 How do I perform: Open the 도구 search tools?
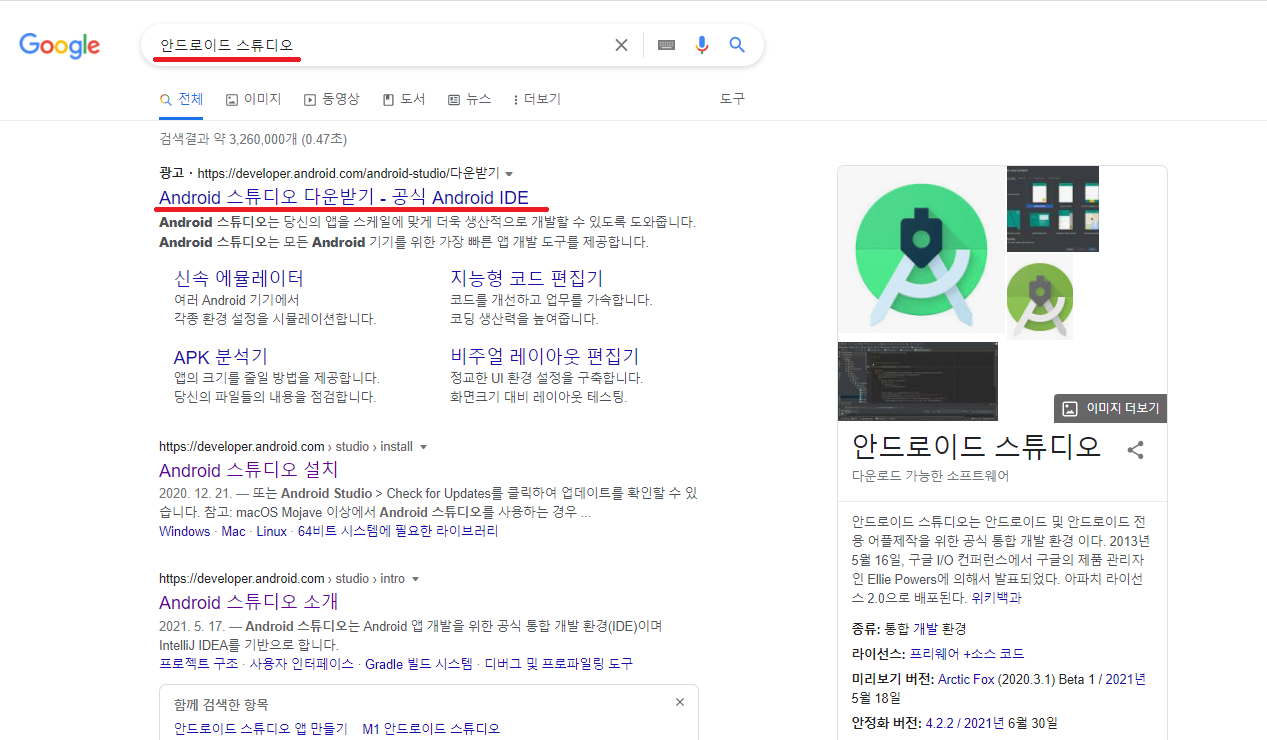point(732,99)
